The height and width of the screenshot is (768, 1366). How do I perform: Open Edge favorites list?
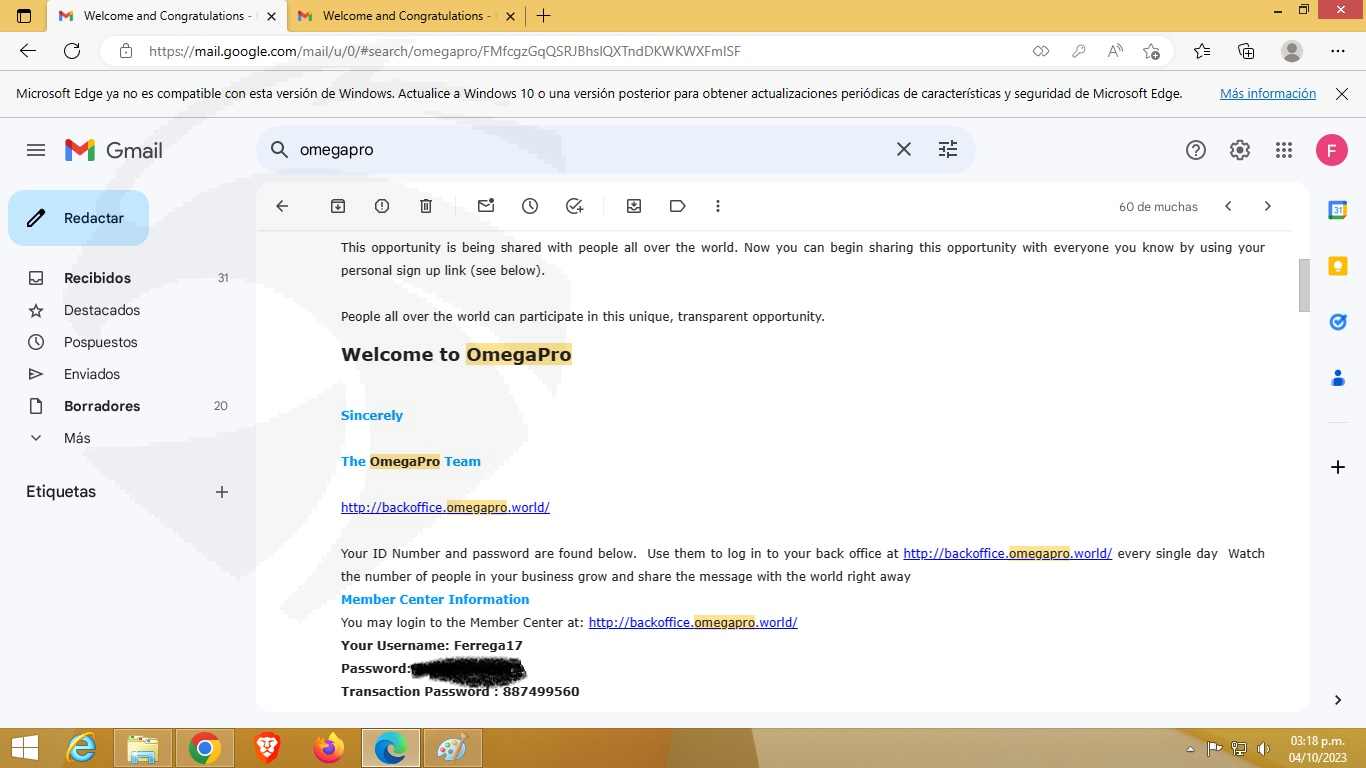(x=1202, y=51)
